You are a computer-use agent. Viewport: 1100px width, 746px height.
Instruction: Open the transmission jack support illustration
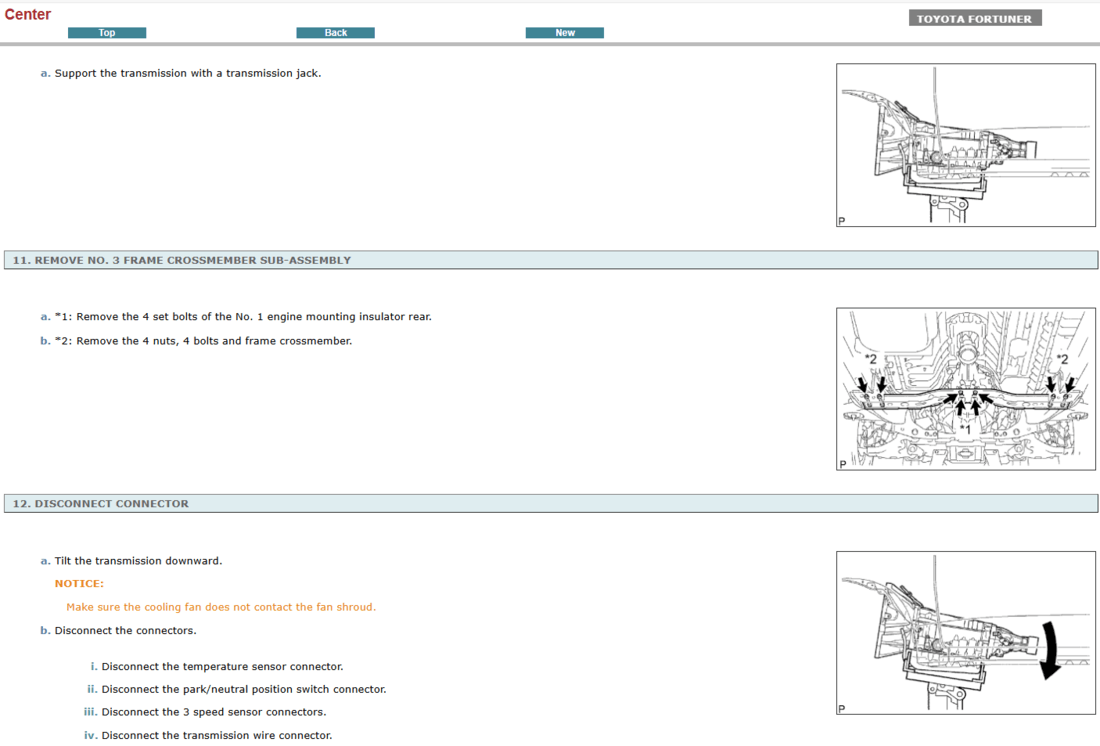point(965,145)
